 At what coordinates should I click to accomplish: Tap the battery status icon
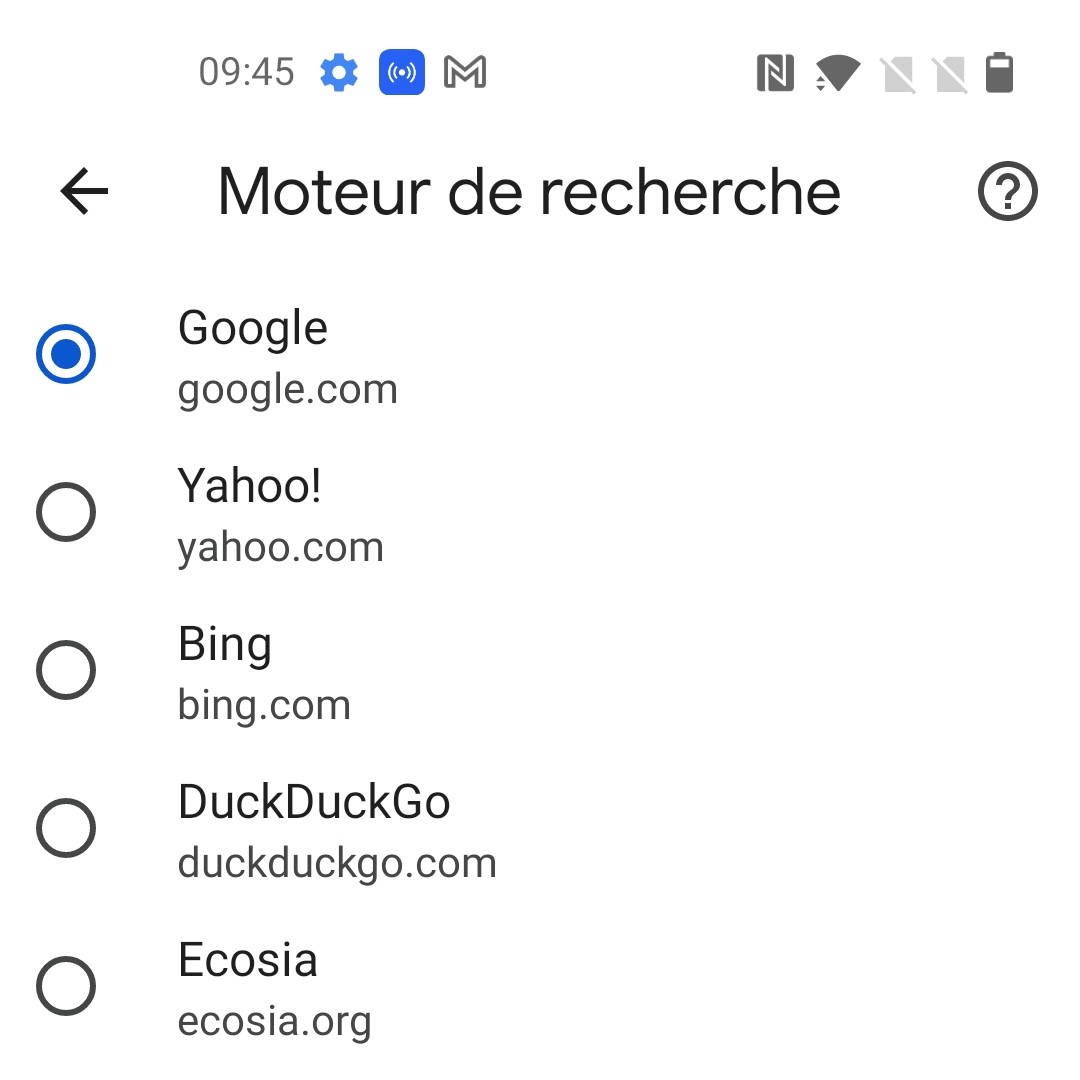point(999,73)
